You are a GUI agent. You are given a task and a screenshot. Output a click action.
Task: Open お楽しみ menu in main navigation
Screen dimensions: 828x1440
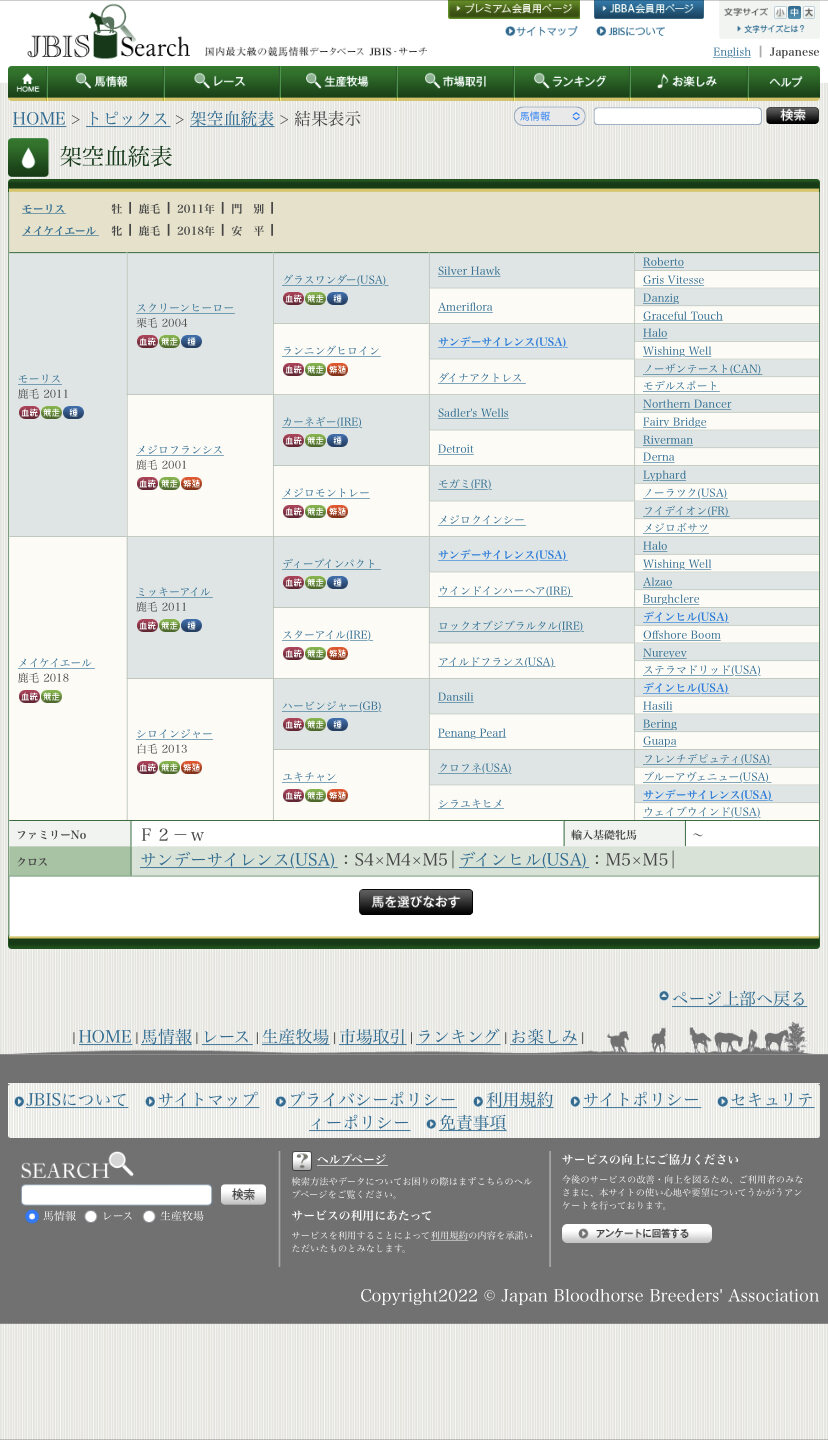coord(689,82)
